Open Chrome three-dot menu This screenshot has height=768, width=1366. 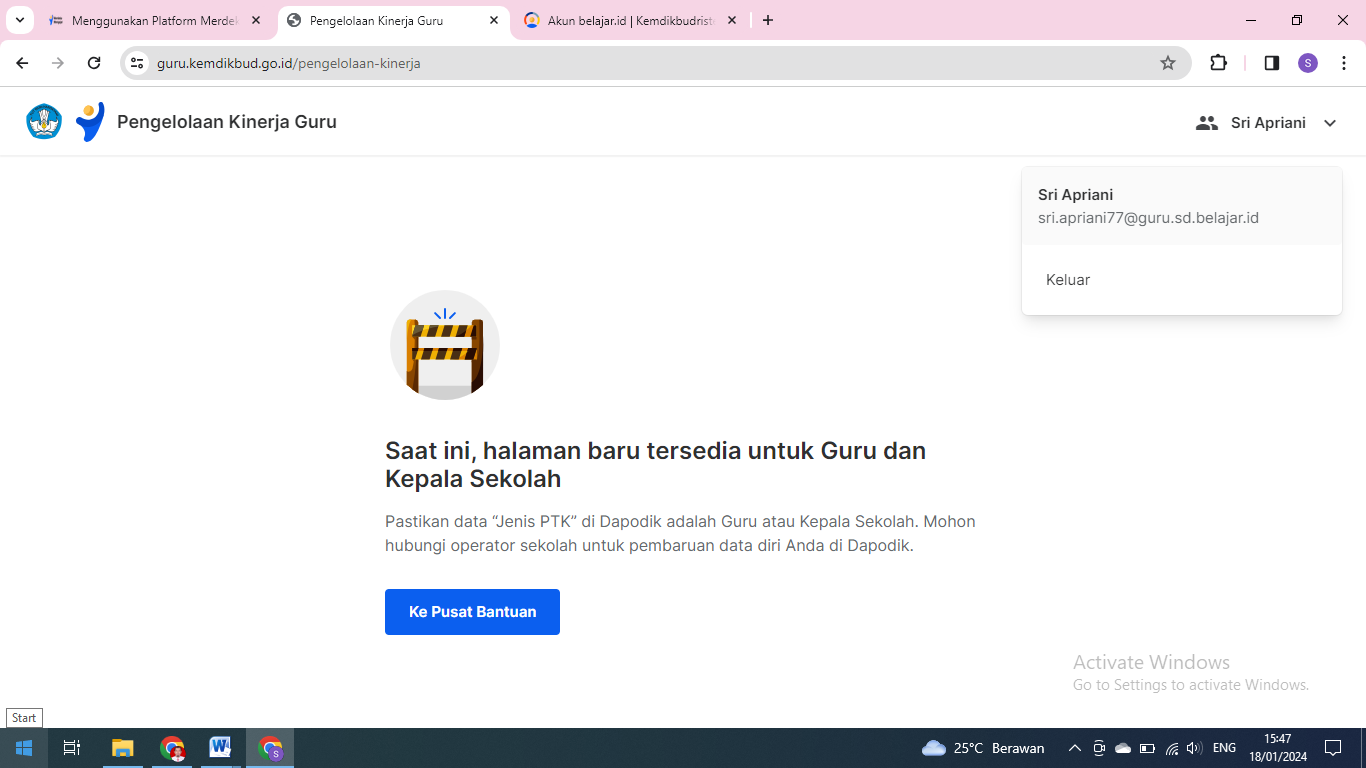[1344, 63]
